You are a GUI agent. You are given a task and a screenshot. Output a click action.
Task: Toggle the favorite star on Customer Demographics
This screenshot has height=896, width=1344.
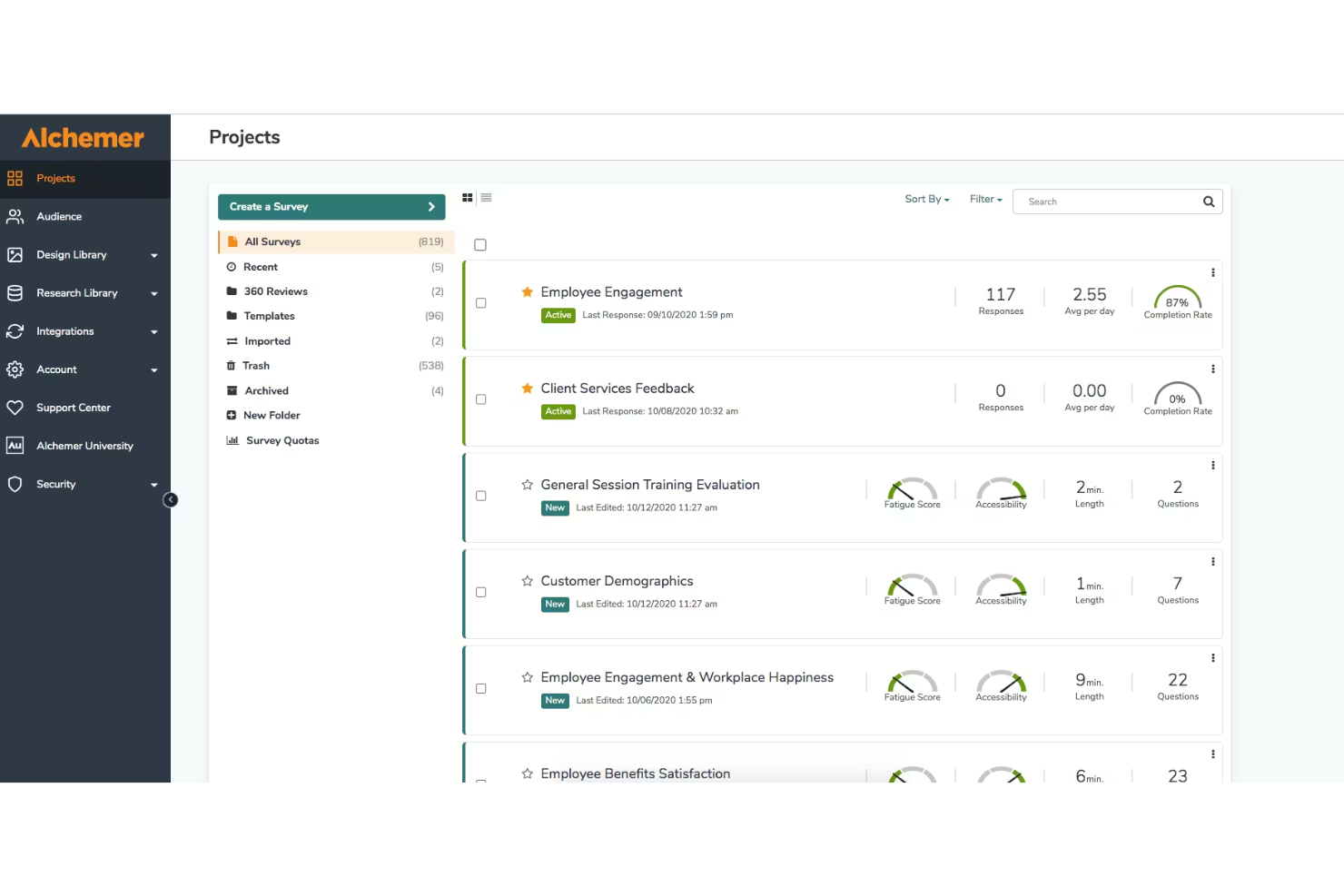(527, 581)
